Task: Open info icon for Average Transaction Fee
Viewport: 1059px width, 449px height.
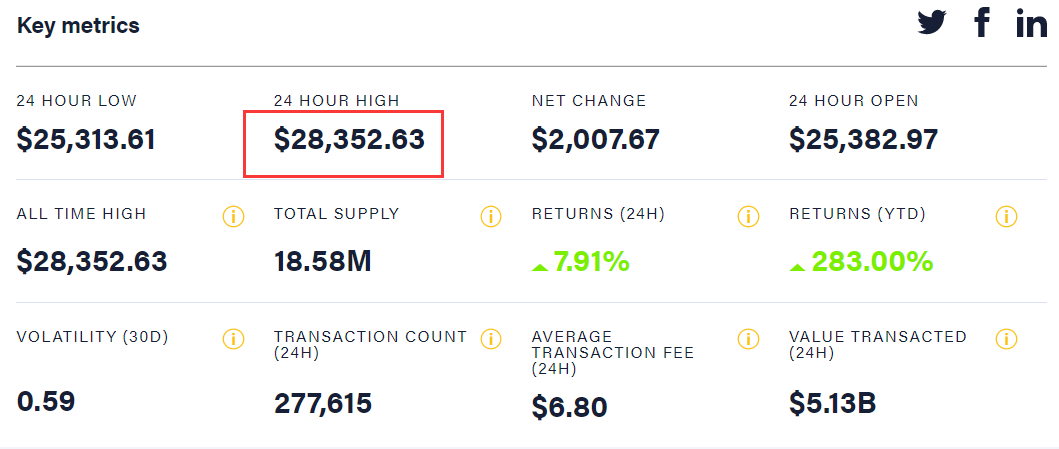Action: (748, 338)
